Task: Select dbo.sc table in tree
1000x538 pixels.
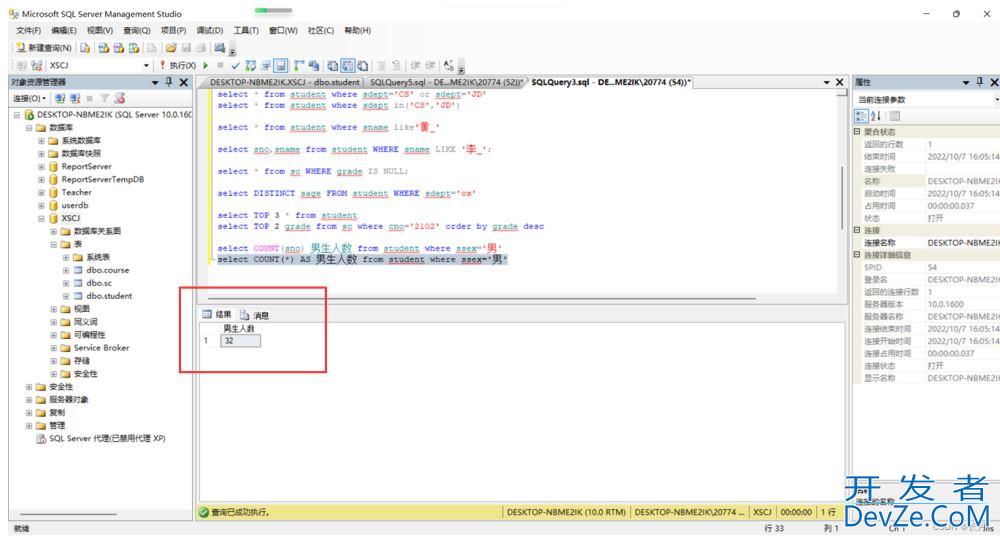Action: 99,283
